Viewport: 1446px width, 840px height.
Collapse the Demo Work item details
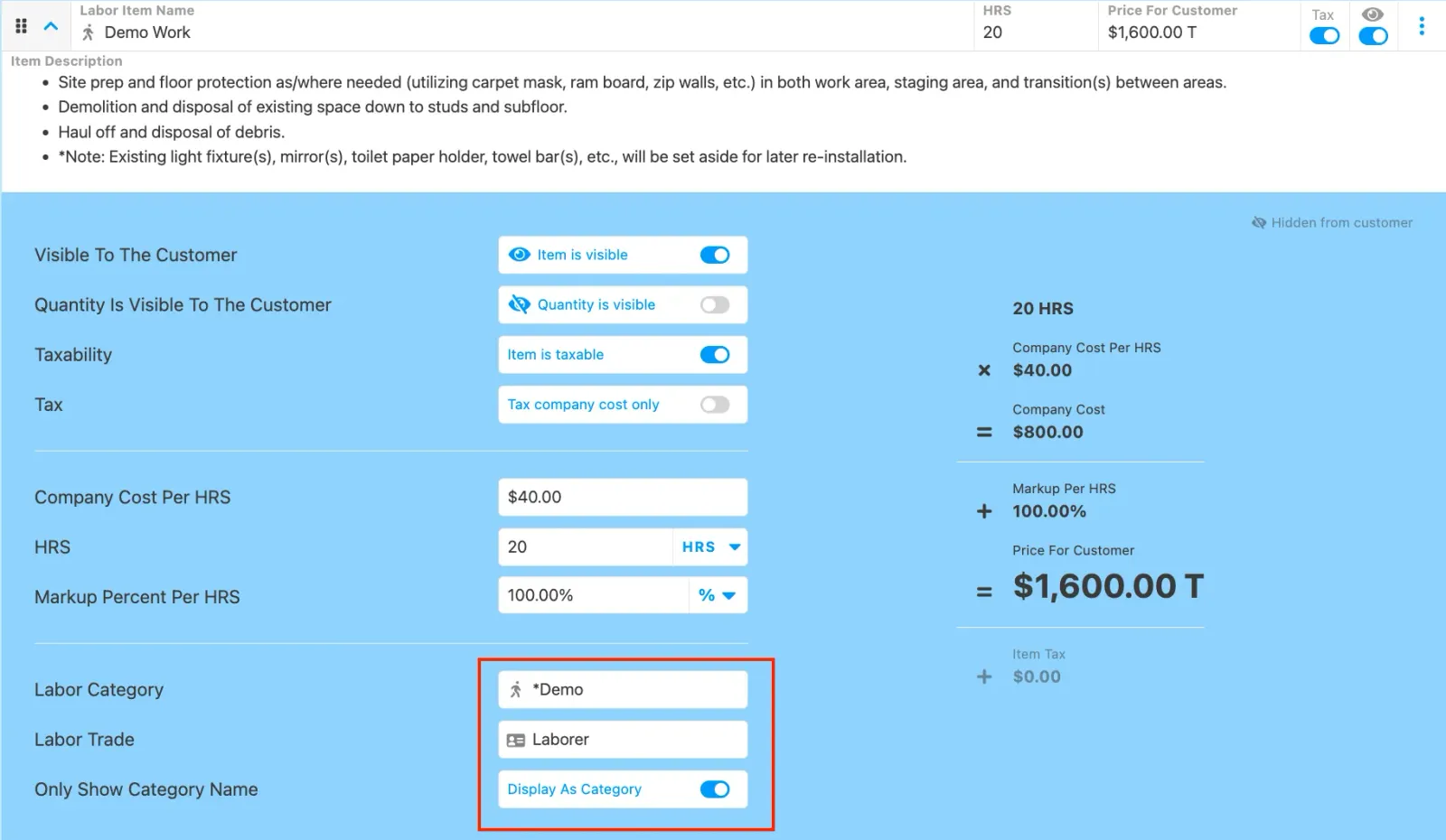pyautogui.click(x=52, y=26)
